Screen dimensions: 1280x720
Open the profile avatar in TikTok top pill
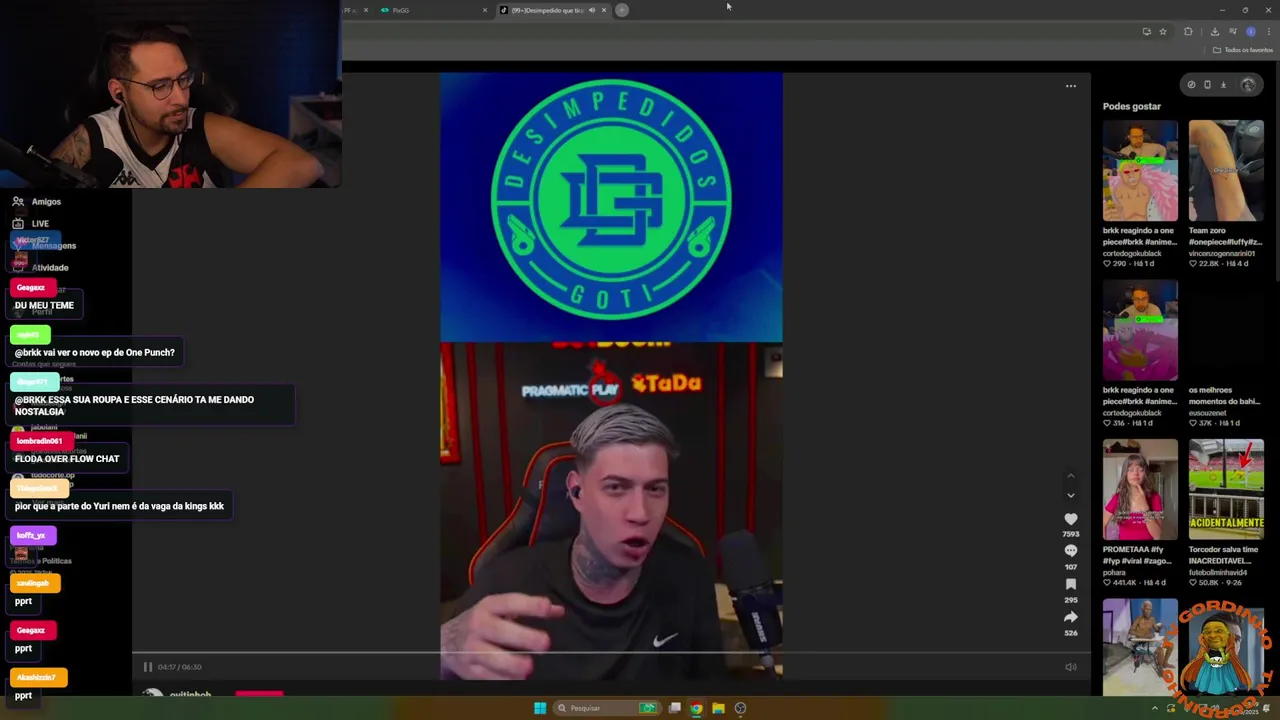click(x=1248, y=85)
